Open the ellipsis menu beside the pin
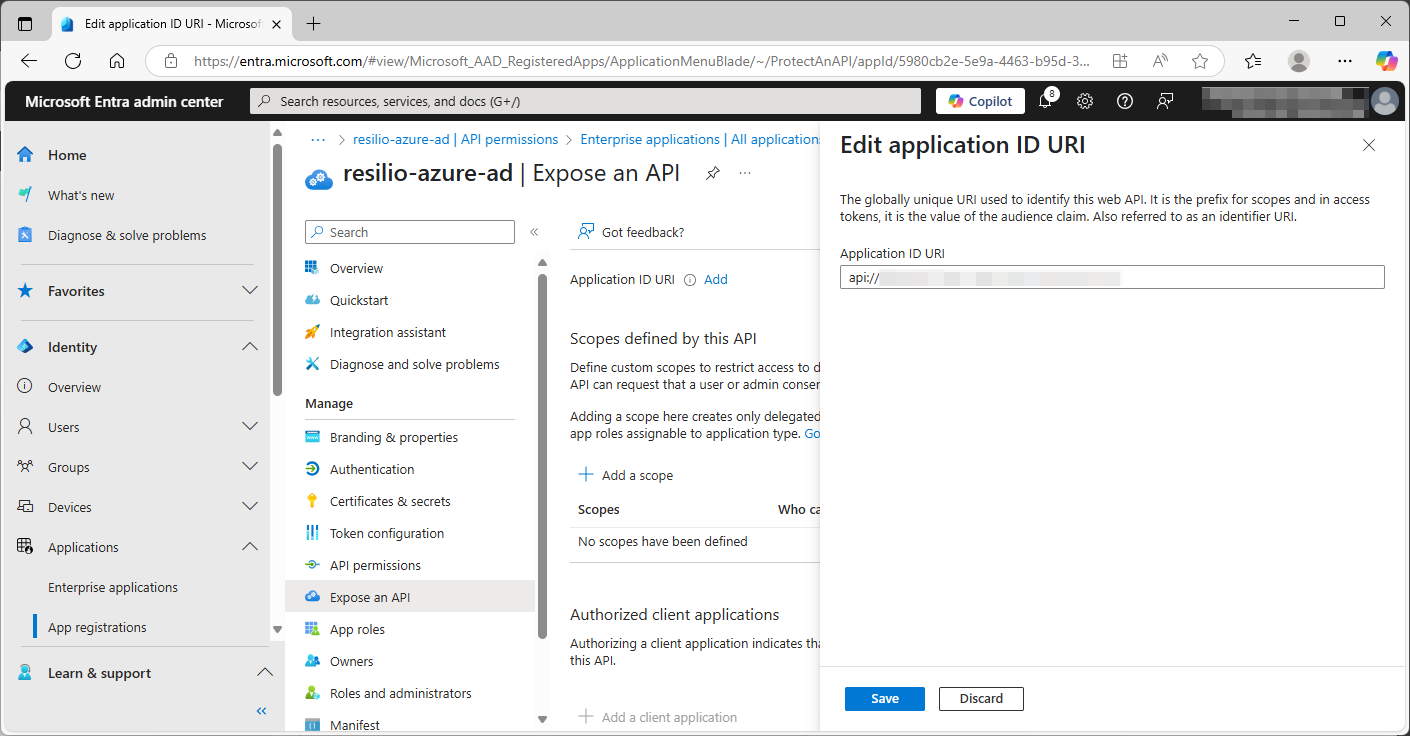Screen dimensions: 1410x736 coord(744,173)
